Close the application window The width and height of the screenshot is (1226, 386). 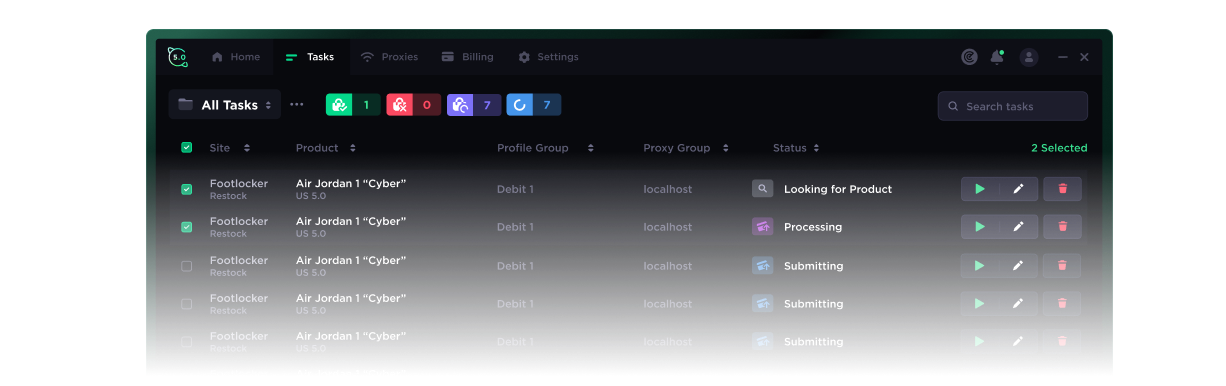point(1084,57)
